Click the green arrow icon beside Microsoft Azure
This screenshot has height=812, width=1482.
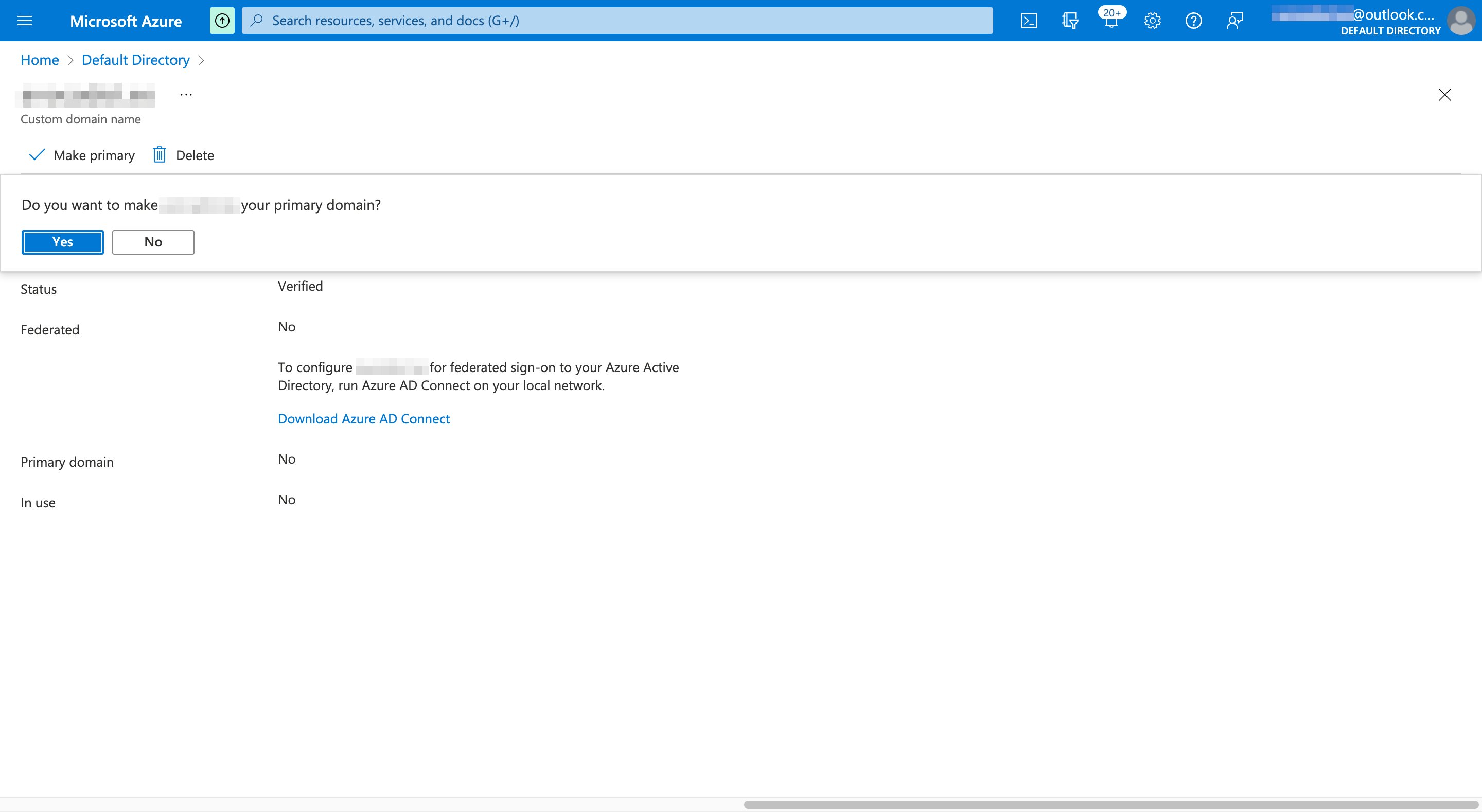[222, 20]
